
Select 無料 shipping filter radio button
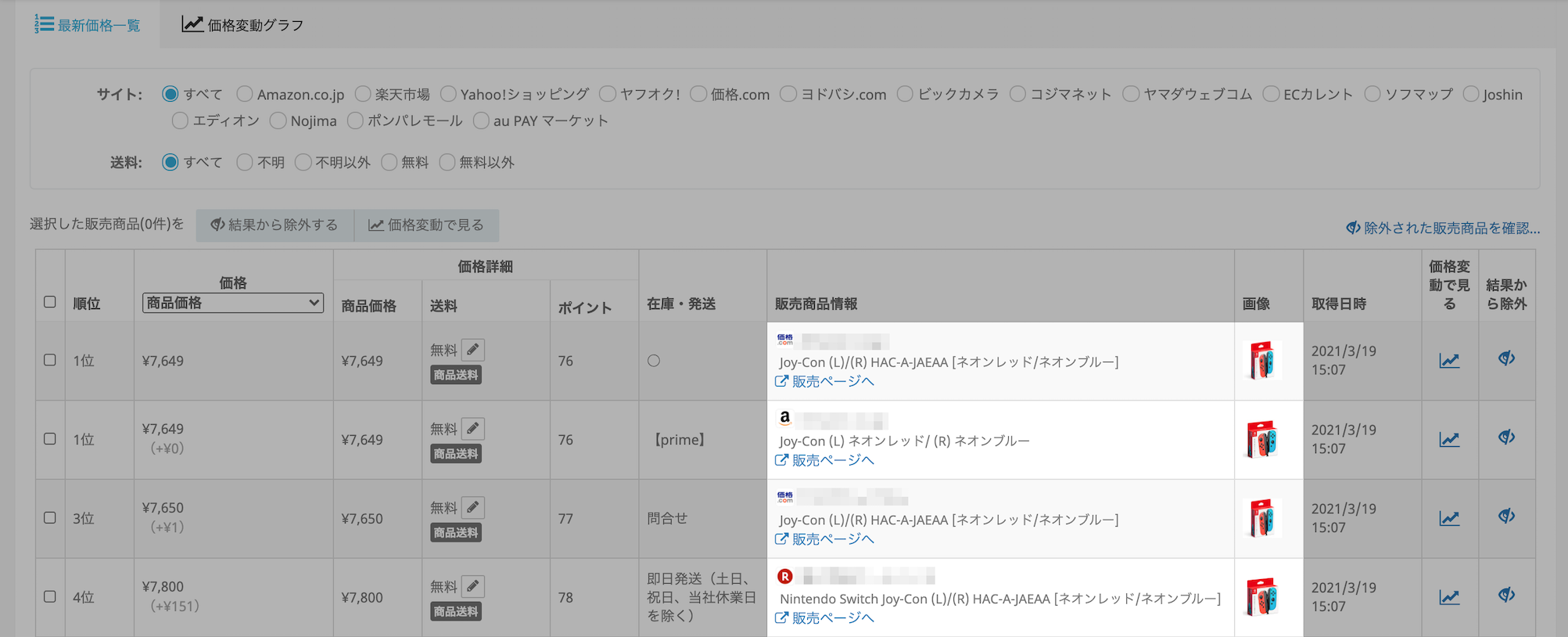[x=389, y=162]
